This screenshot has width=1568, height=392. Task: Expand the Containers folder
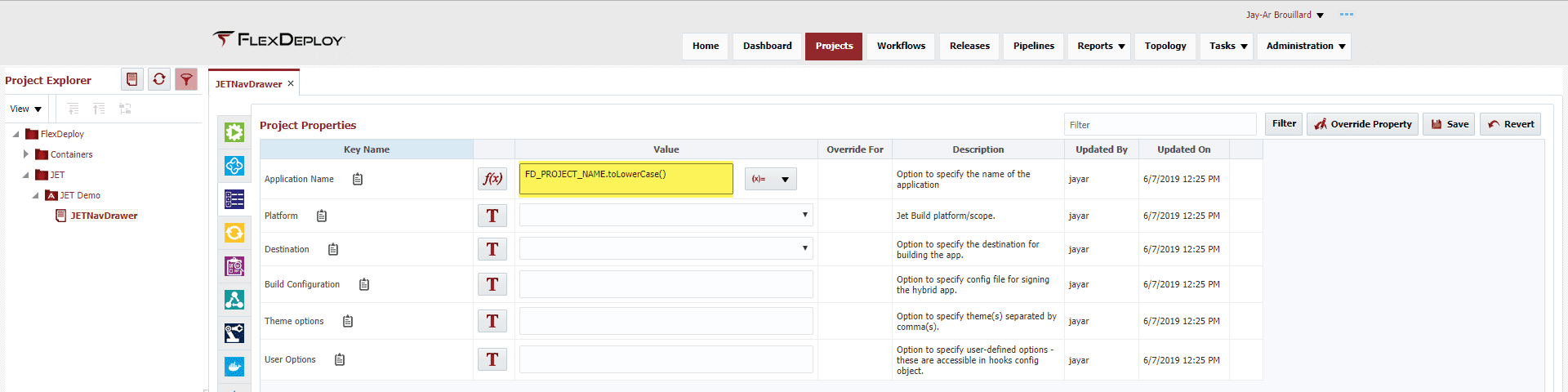pyautogui.click(x=26, y=154)
